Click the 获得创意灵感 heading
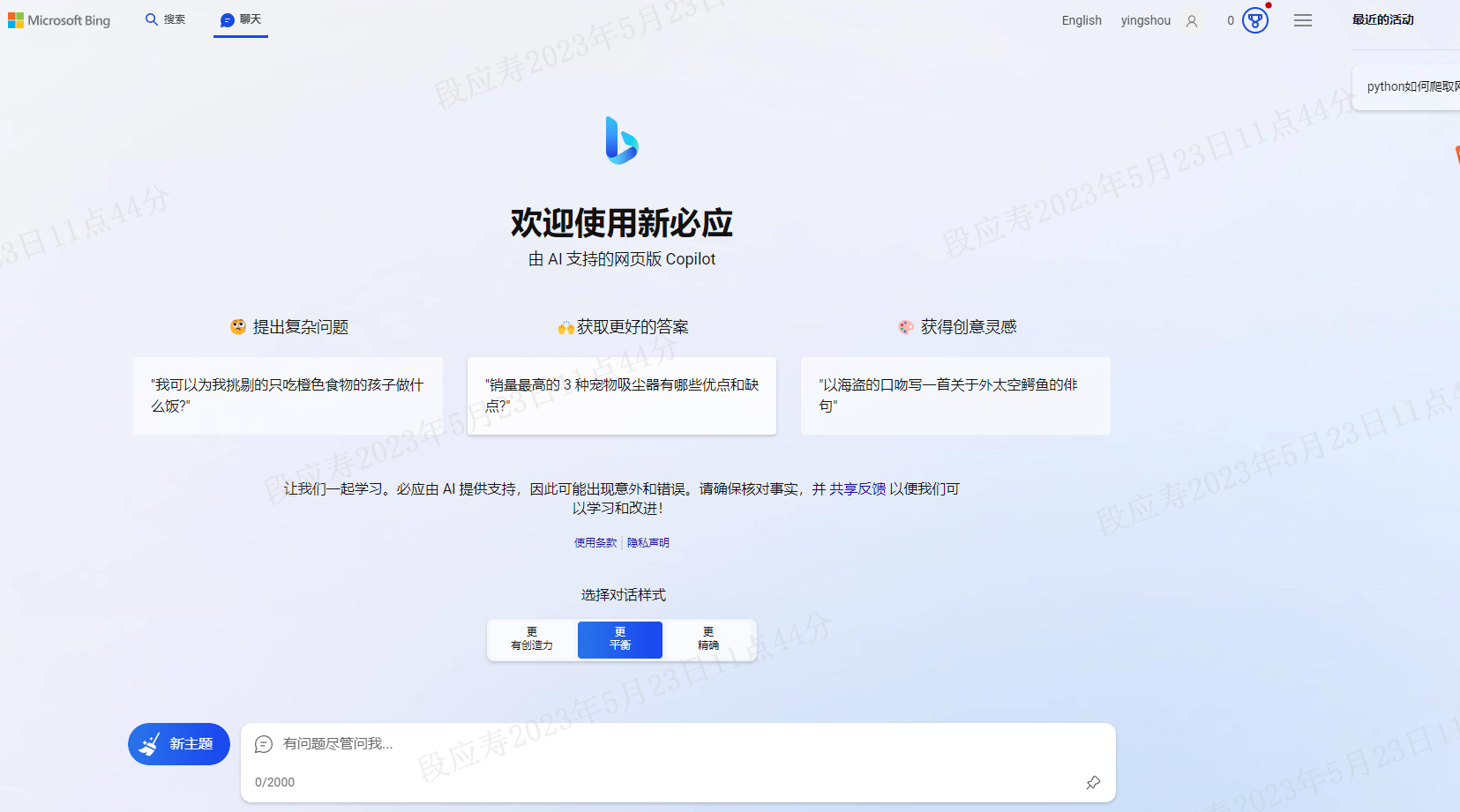The image size is (1460, 812). (x=957, y=327)
